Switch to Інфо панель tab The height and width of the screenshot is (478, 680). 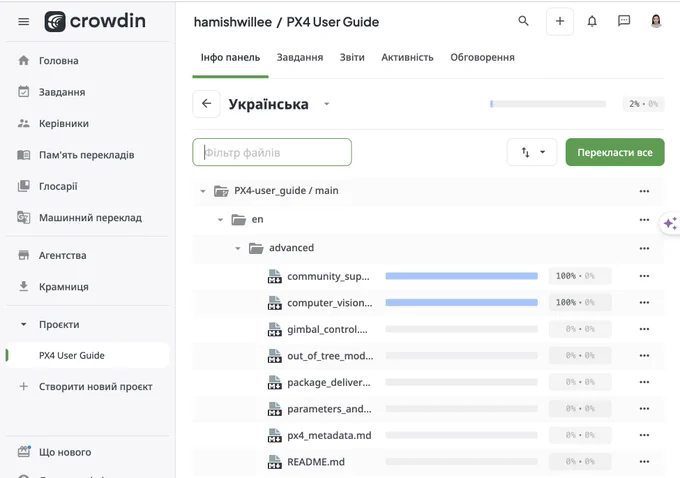coord(230,57)
